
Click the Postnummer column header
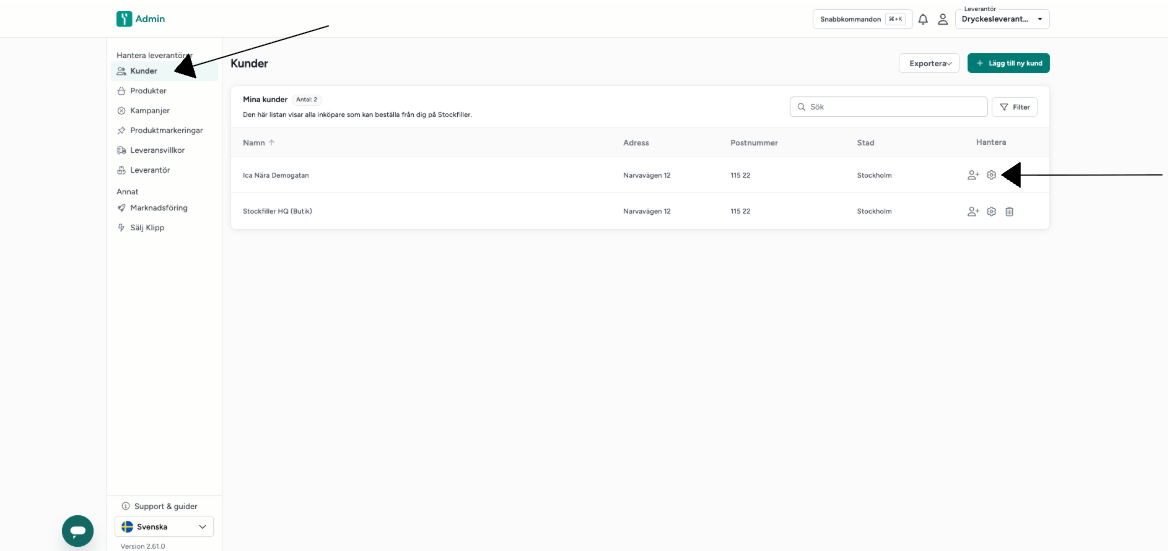pos(754,143)
